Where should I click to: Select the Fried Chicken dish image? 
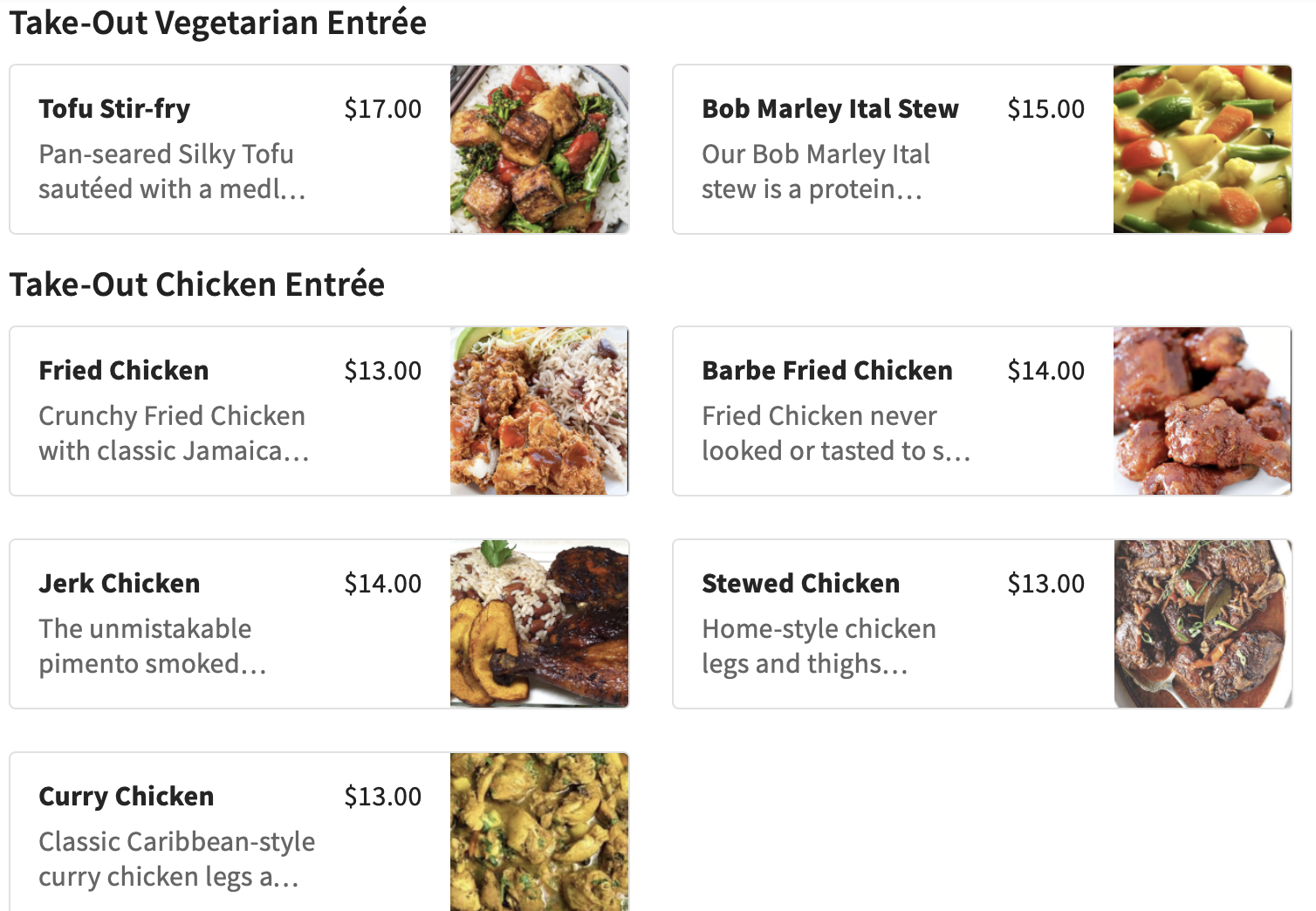(539, 411)
